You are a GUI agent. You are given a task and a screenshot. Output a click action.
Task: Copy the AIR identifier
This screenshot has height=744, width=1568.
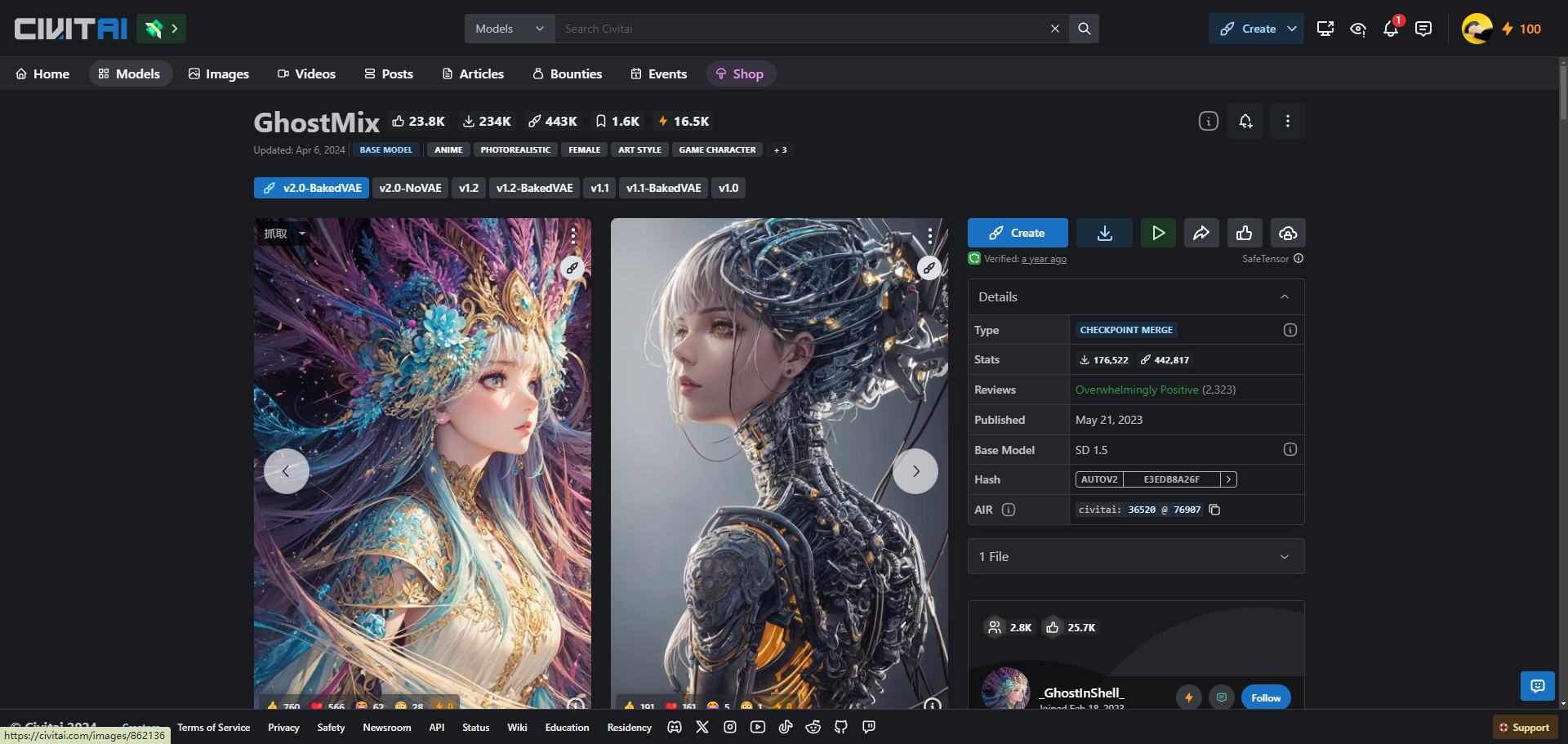click(1214, 510)
